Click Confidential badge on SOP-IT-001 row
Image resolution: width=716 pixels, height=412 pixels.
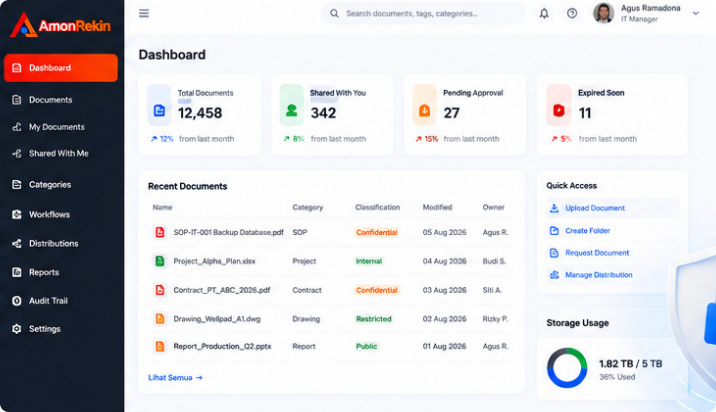point(377,232)
